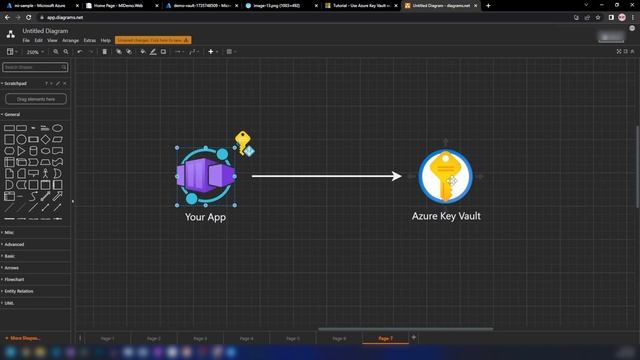Select the ellipse shape in General
640x360 pixels.
coord(58,128)
